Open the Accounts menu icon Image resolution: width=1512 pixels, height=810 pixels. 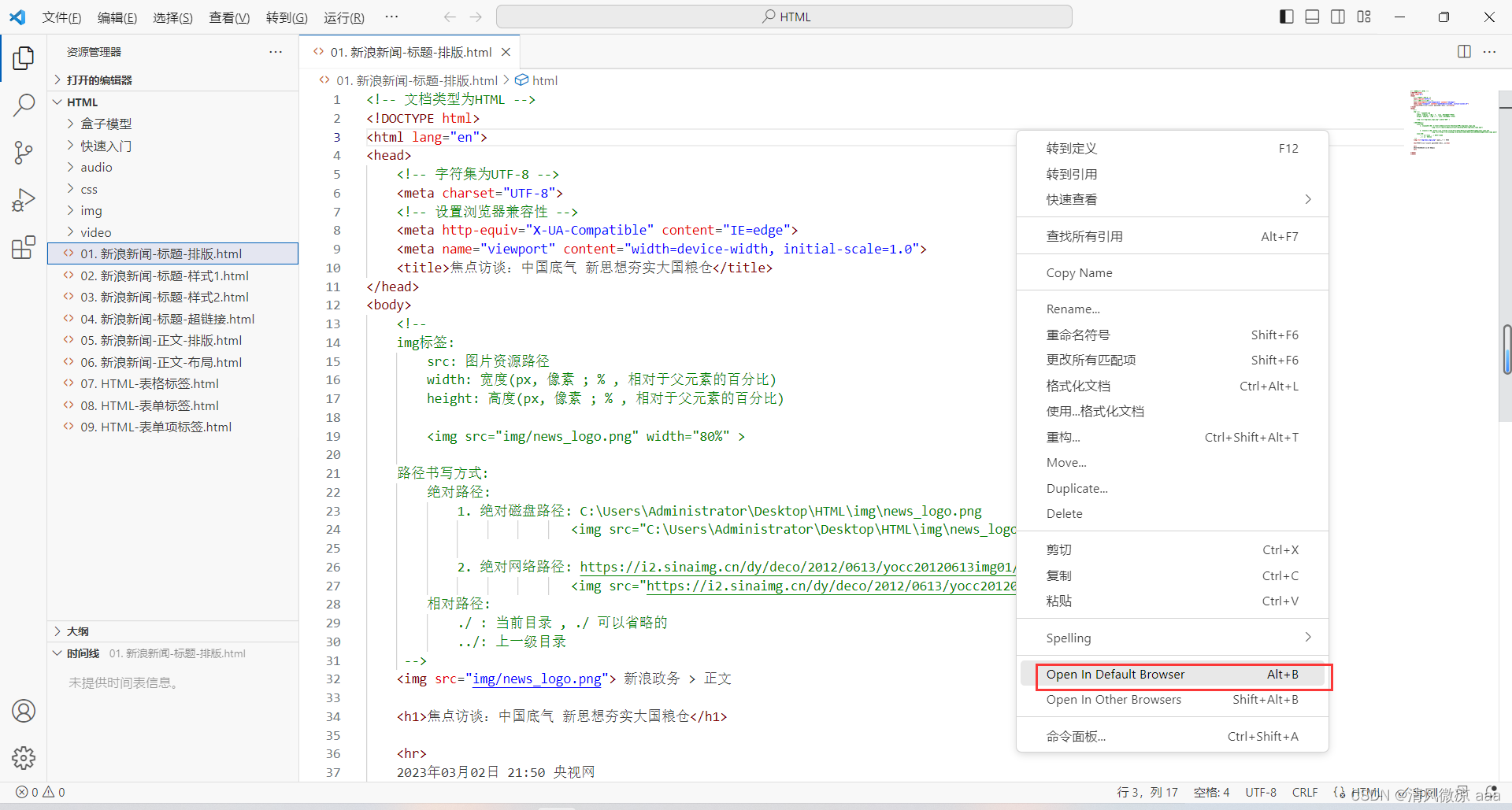point(24,711)
